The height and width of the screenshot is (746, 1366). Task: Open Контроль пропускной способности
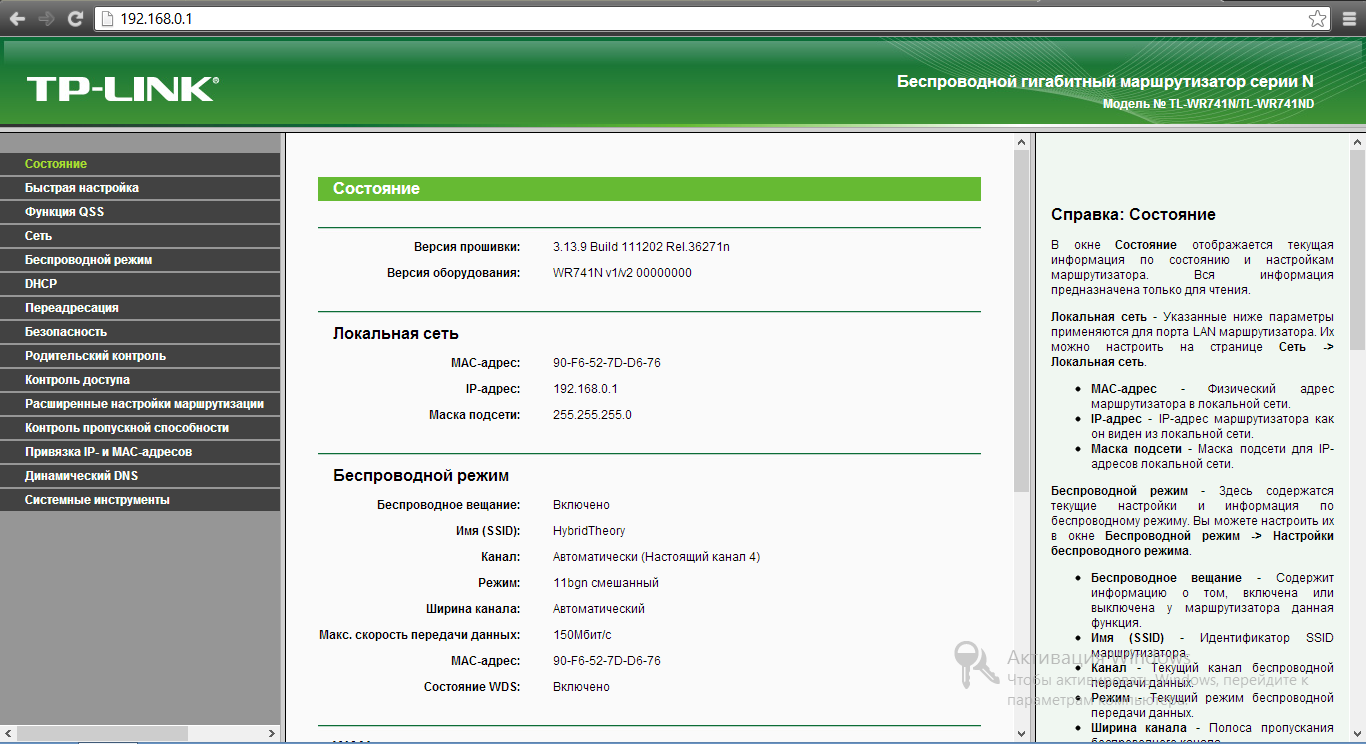click(x=140, y=428)
